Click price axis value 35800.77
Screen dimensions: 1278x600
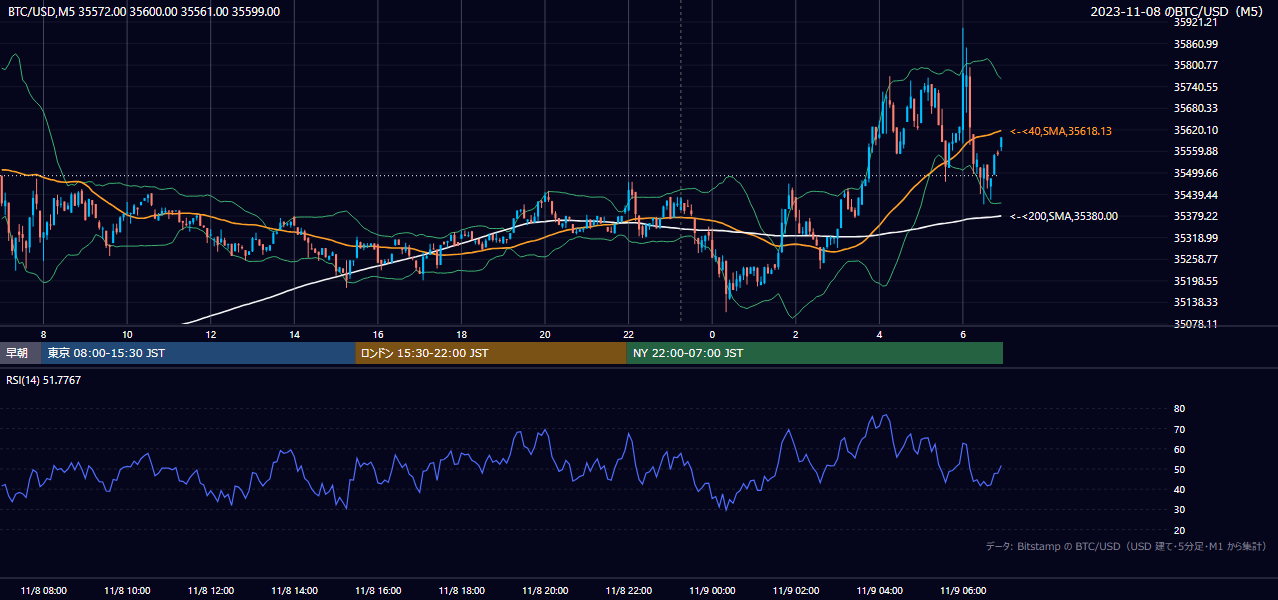[1195, 65]
